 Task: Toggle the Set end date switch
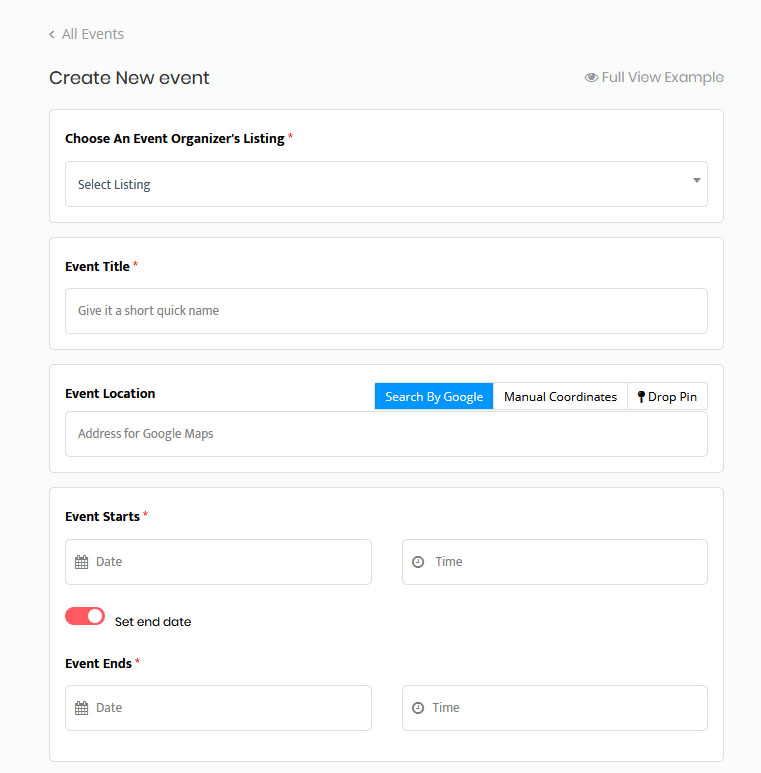point(85,616)
